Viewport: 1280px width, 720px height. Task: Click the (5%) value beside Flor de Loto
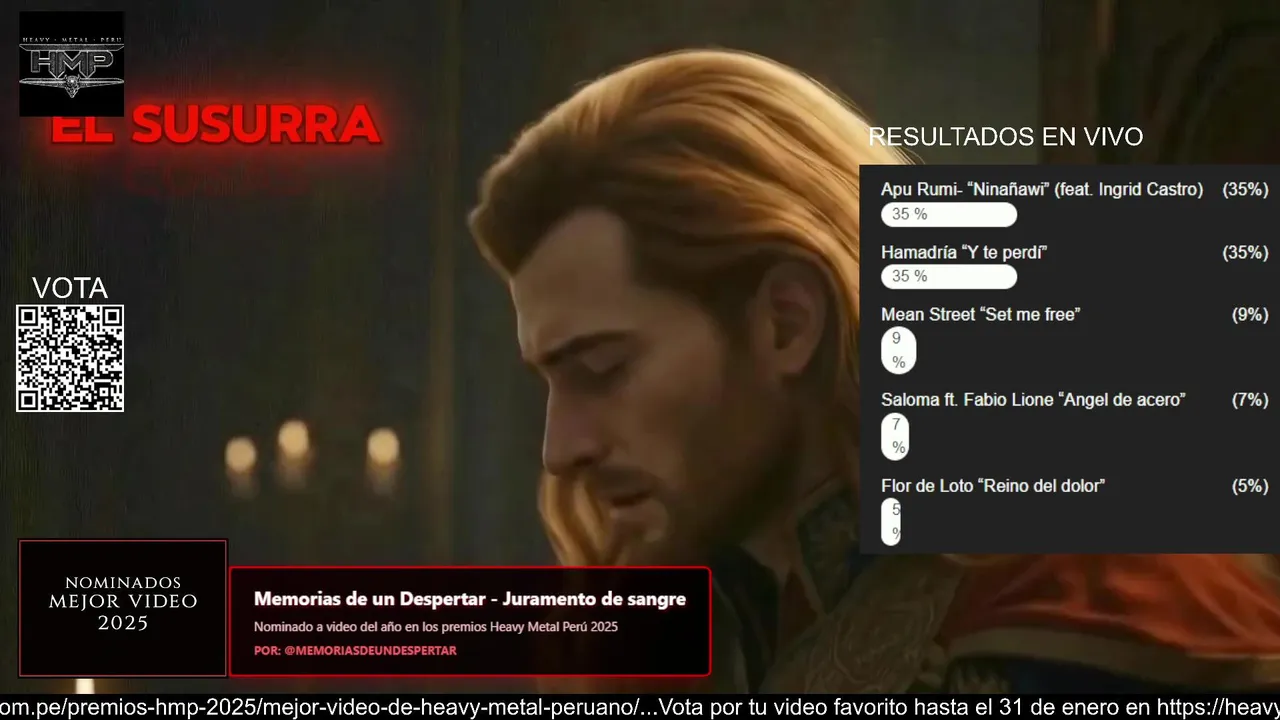tap(1250, 485)
